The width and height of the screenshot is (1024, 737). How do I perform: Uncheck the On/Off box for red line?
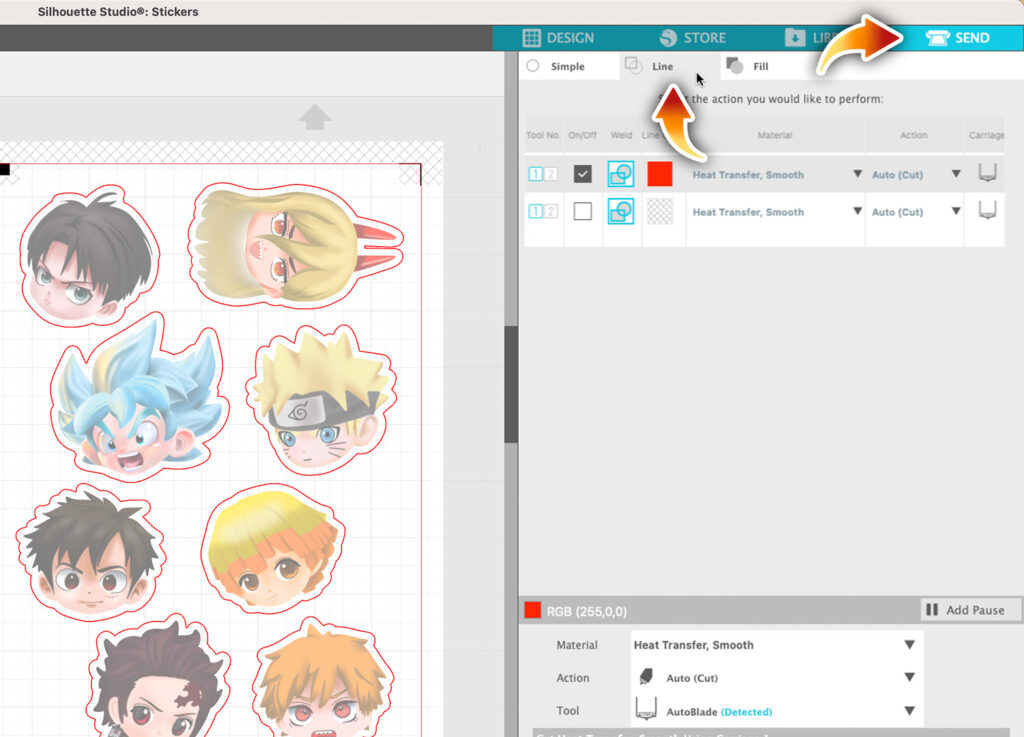click(583, 174)
